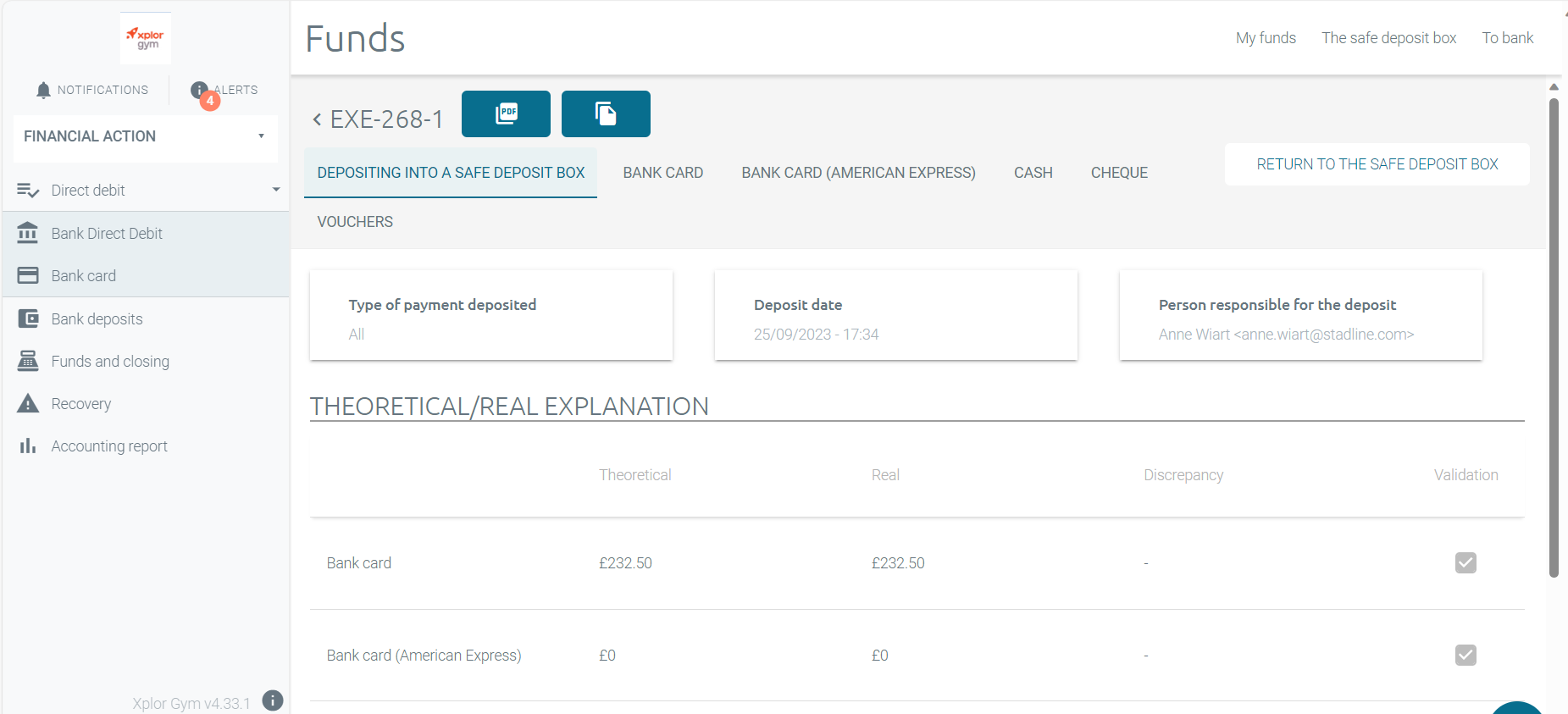Click the Person responsible for the deposit card

pos(1301,315)
